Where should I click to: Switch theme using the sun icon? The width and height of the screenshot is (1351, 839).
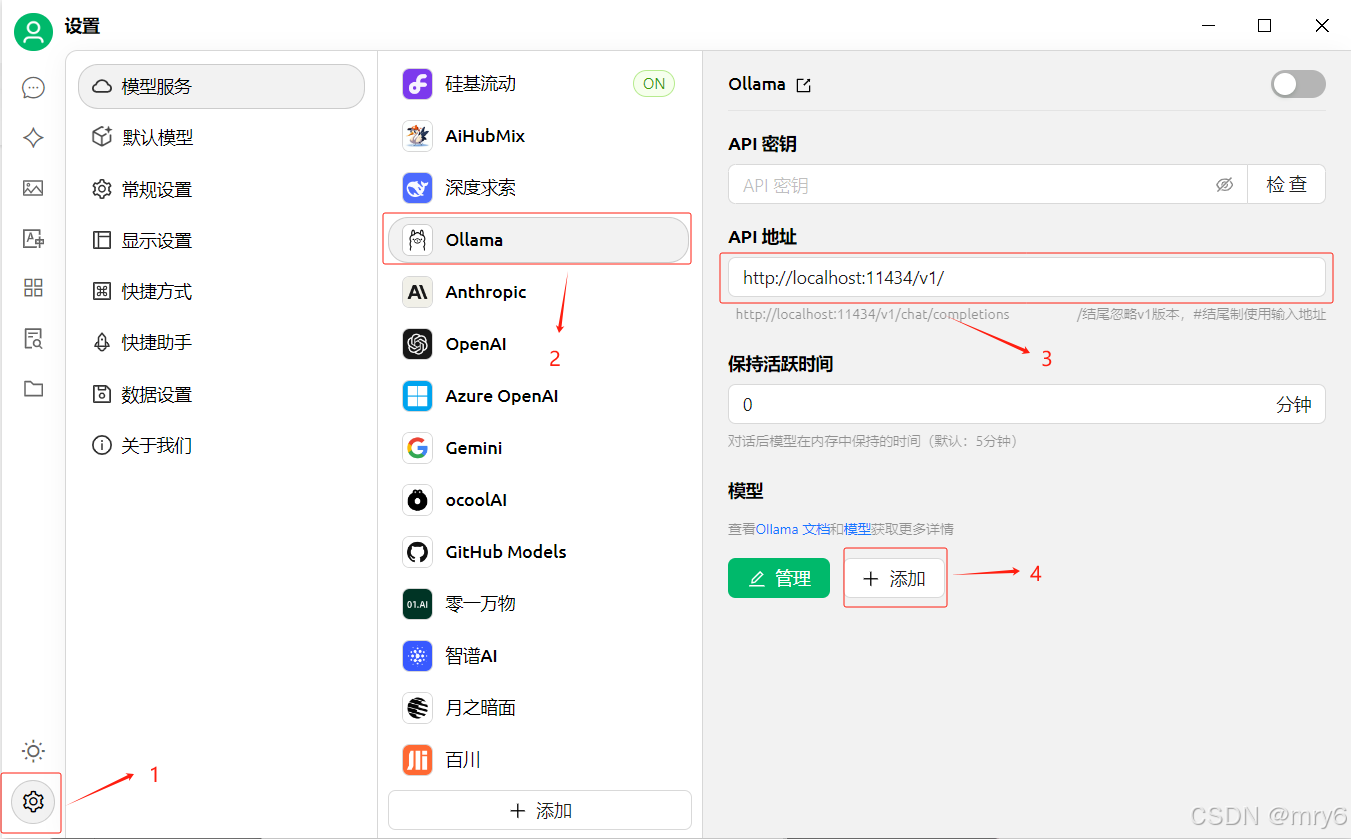pos(33,751)
